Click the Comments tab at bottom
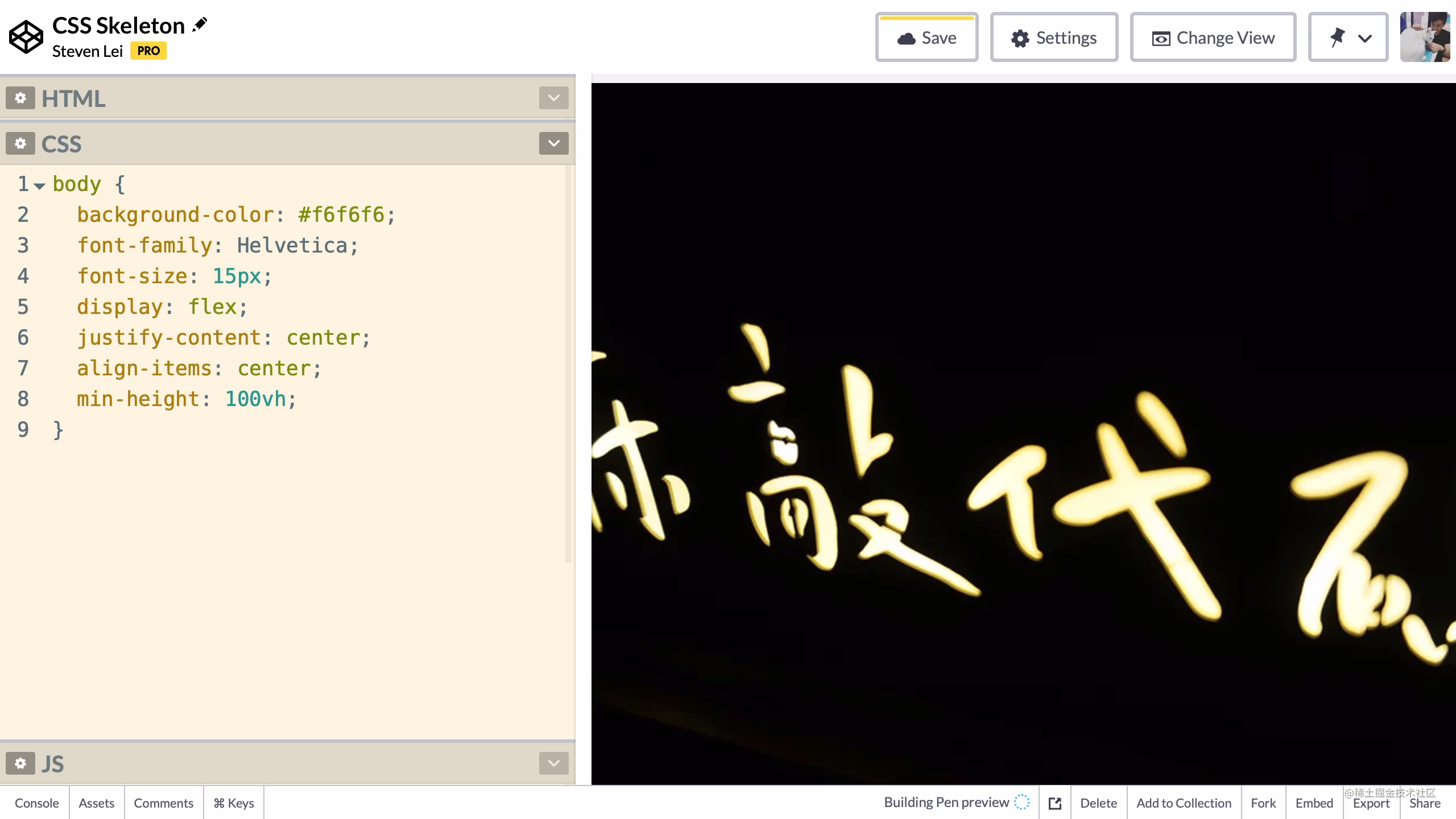 pos(163,802)
